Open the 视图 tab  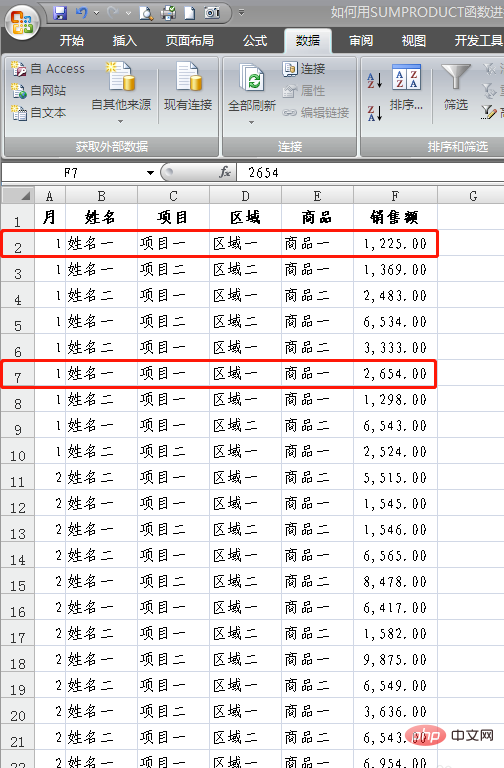coord(413,41)
